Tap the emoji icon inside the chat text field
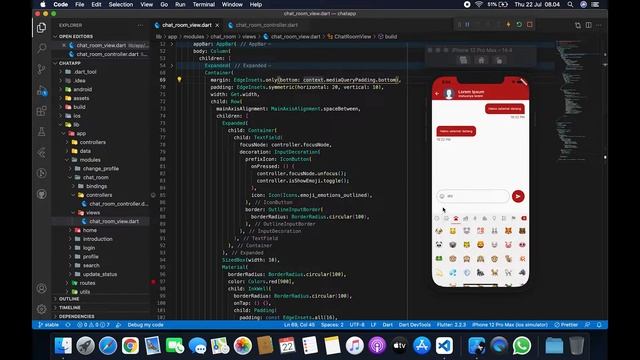The width and height of the screenshot is (640, 360). click(442, 196)
